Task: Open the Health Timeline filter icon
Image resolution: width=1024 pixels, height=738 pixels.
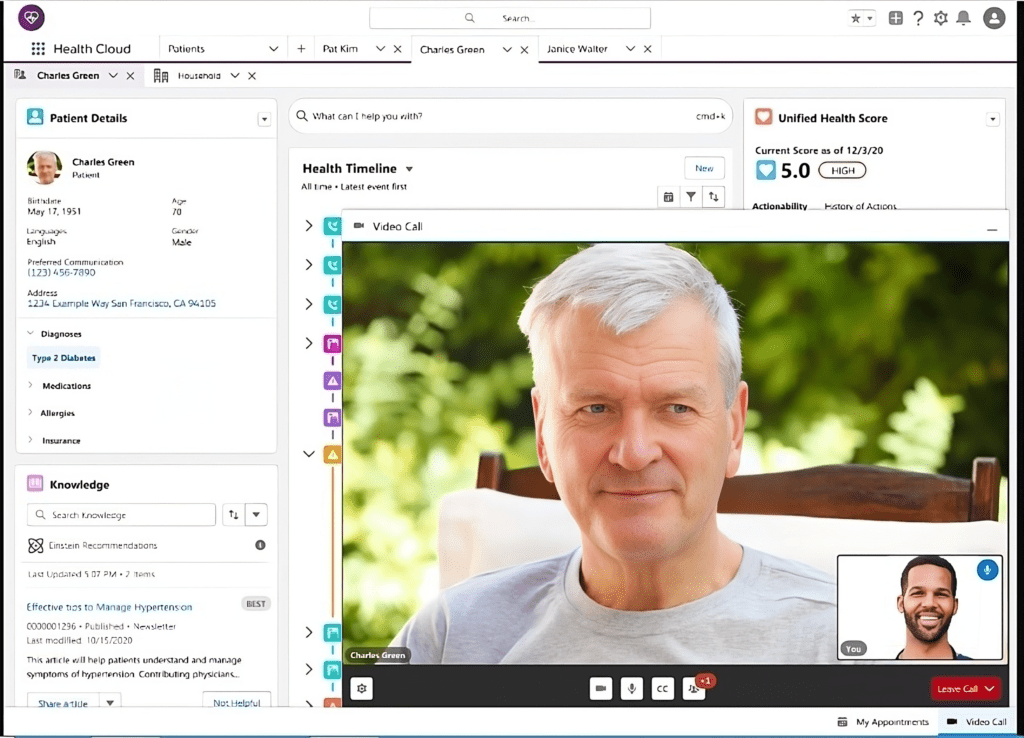Action: tap(690, 197)
